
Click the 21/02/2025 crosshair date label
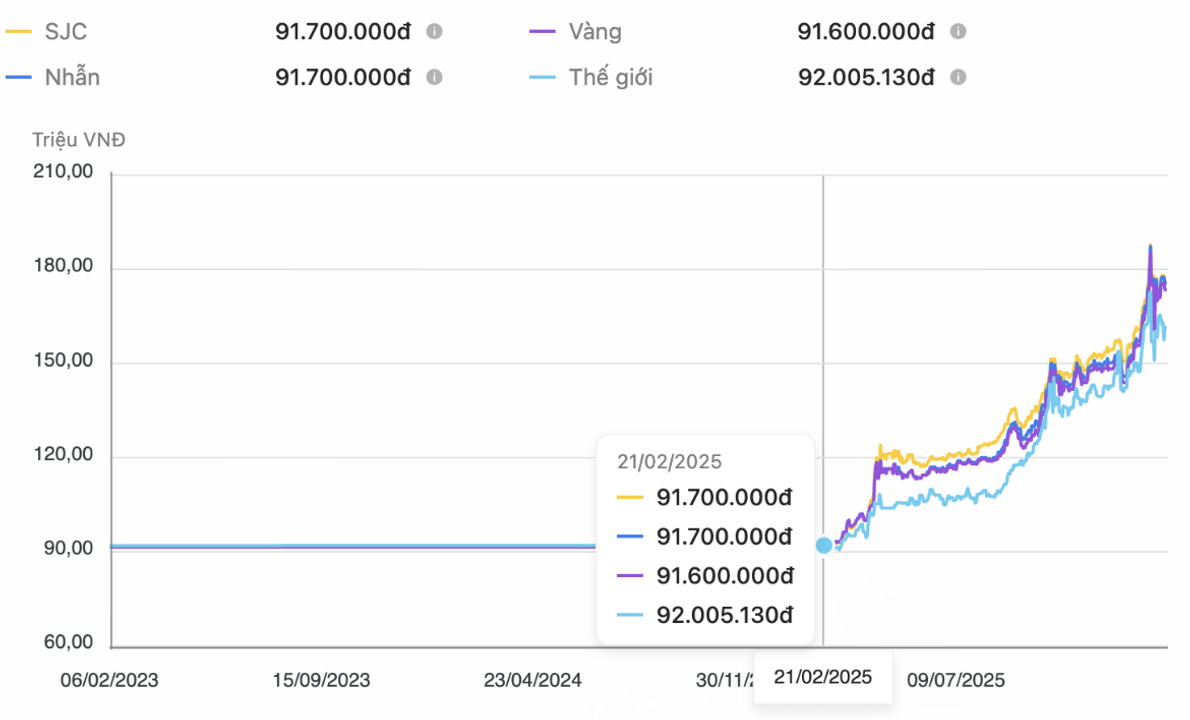tap(822, 677)
